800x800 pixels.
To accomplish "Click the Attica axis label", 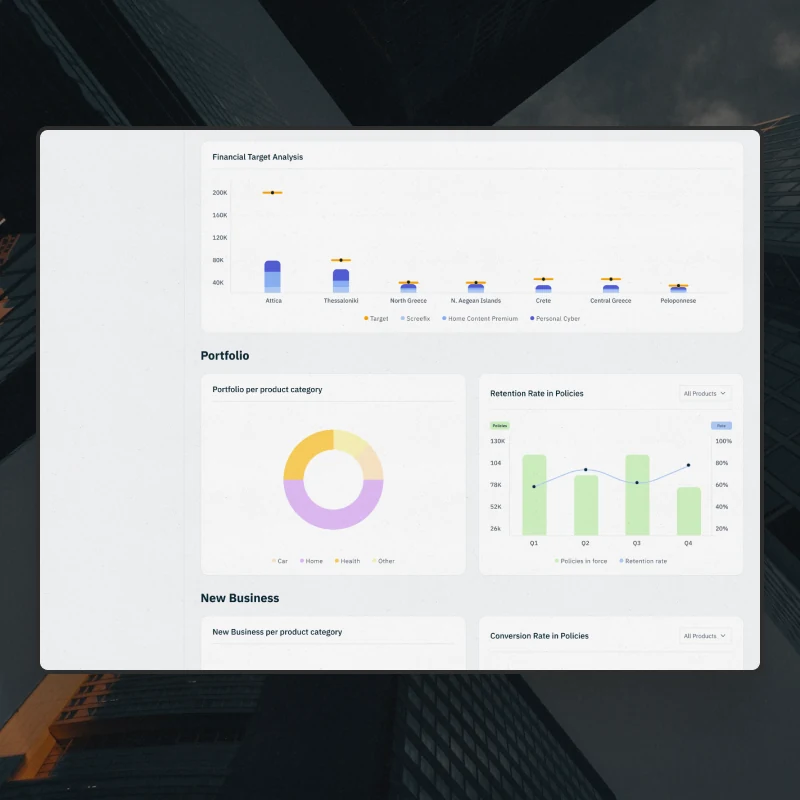I will 273,301.
